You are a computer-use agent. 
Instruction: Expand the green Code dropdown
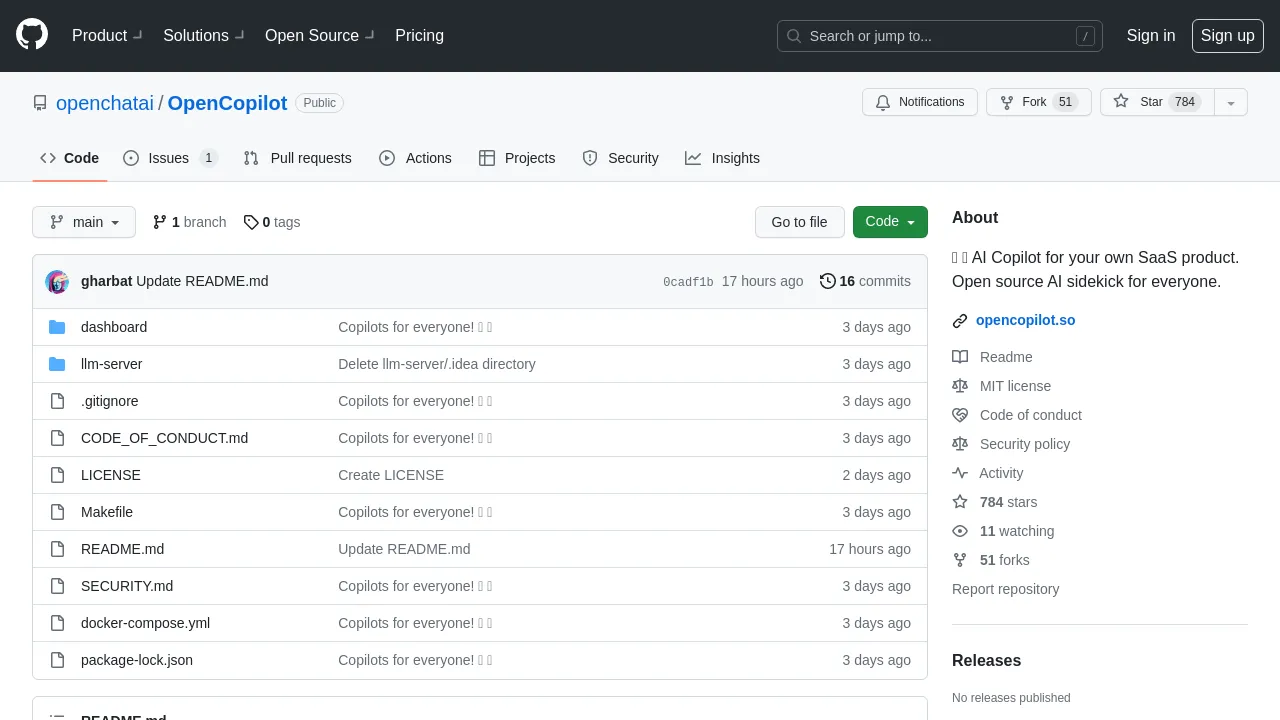(890, 222)
